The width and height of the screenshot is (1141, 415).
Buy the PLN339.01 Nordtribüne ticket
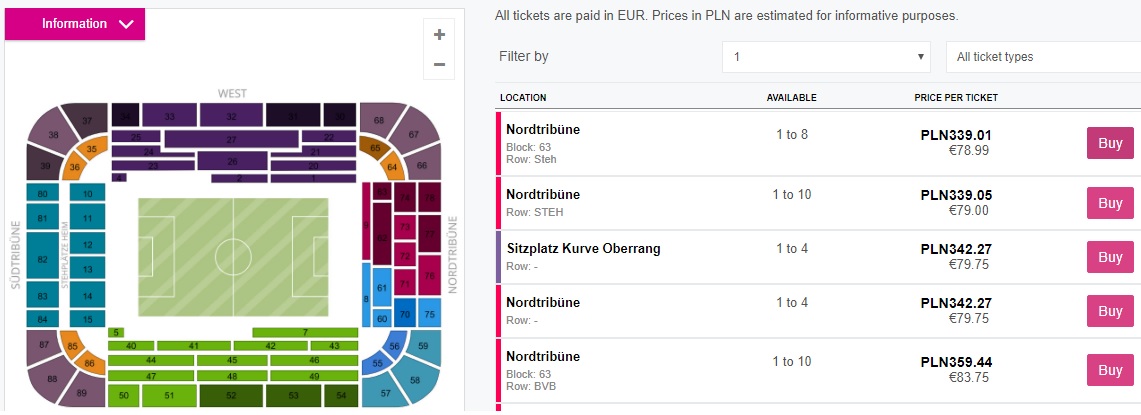tap(1110, 143)
